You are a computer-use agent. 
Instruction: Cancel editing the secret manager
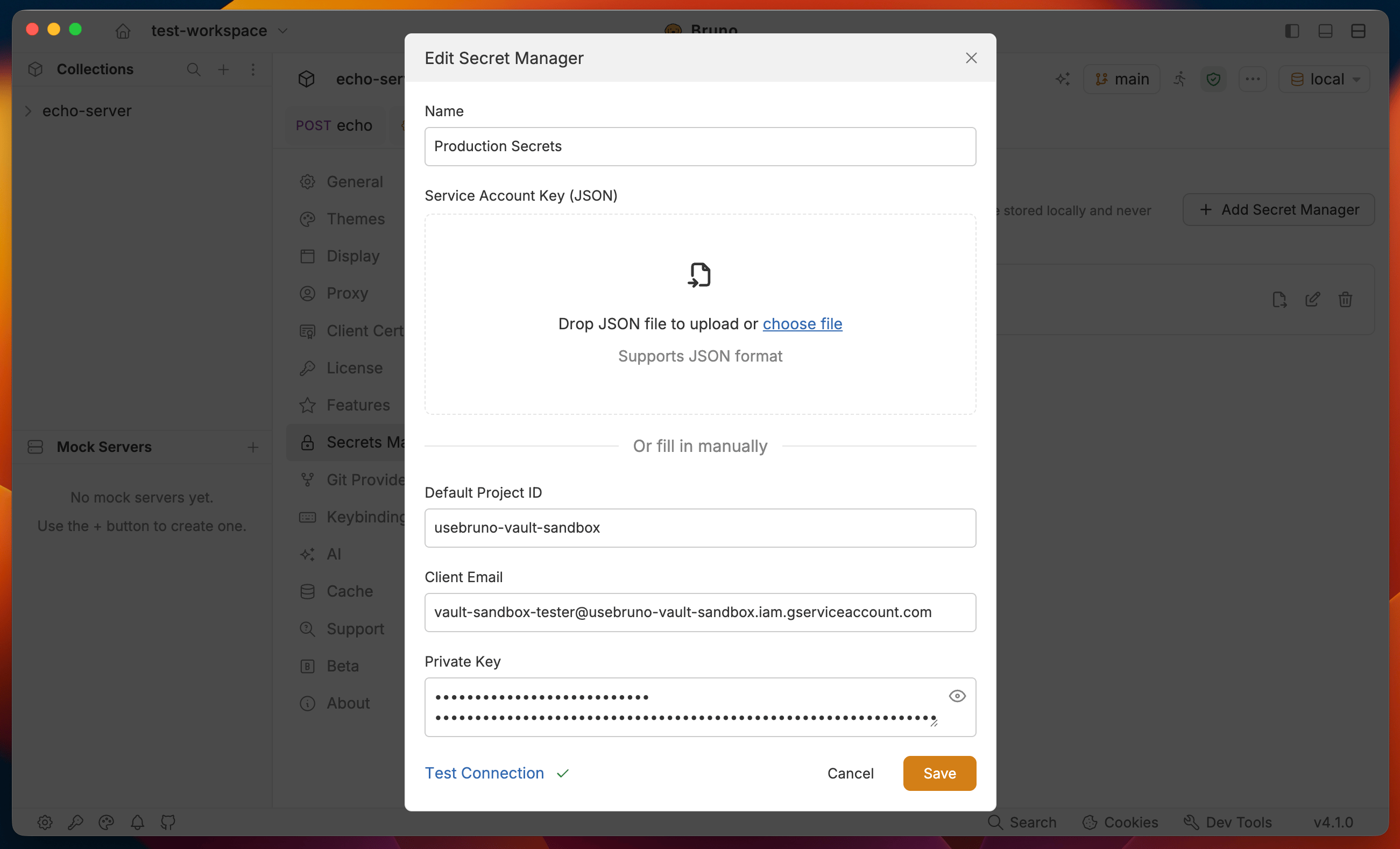(850, 774)
